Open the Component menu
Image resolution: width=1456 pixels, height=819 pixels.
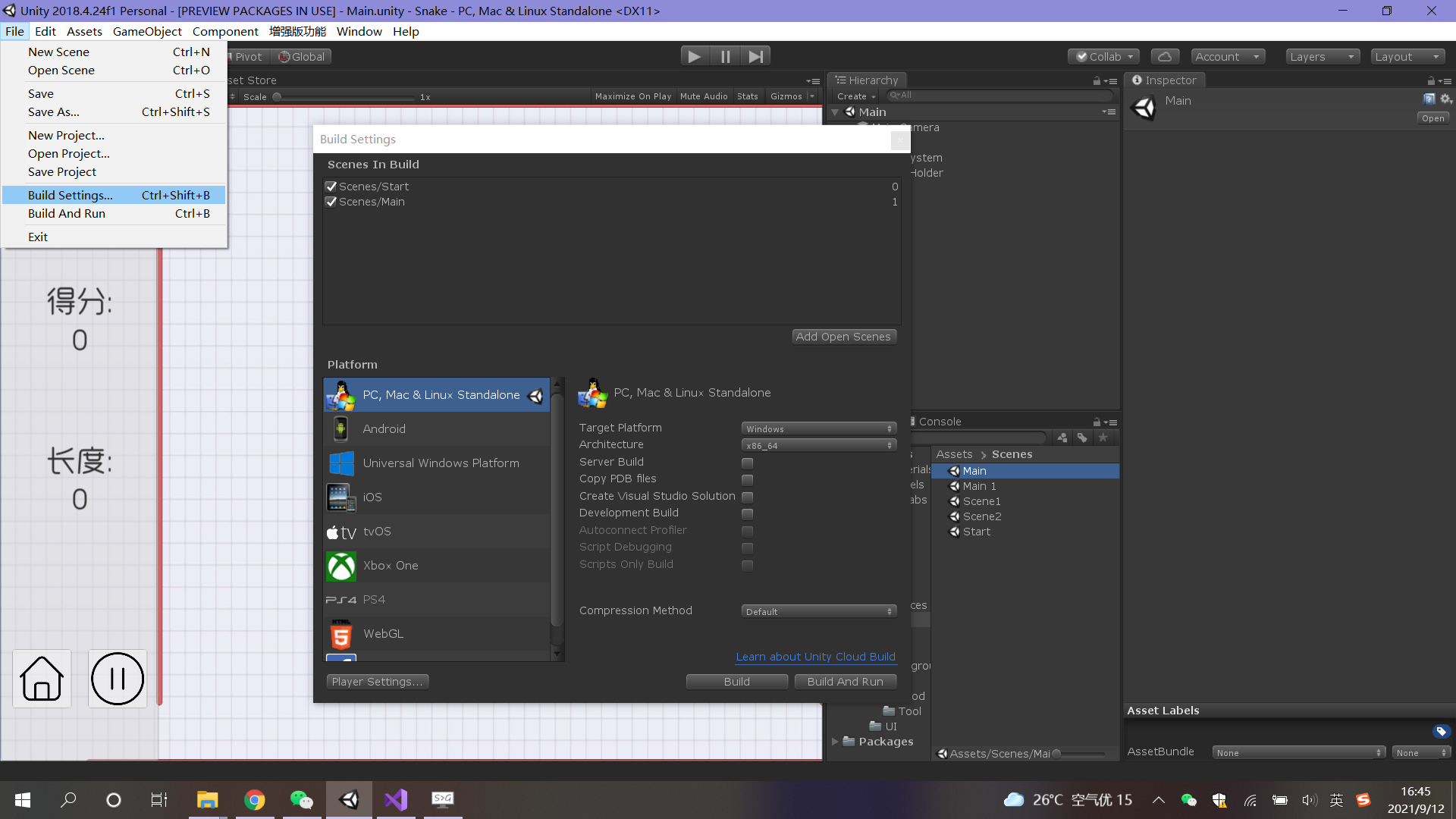[x=225, y=31]
